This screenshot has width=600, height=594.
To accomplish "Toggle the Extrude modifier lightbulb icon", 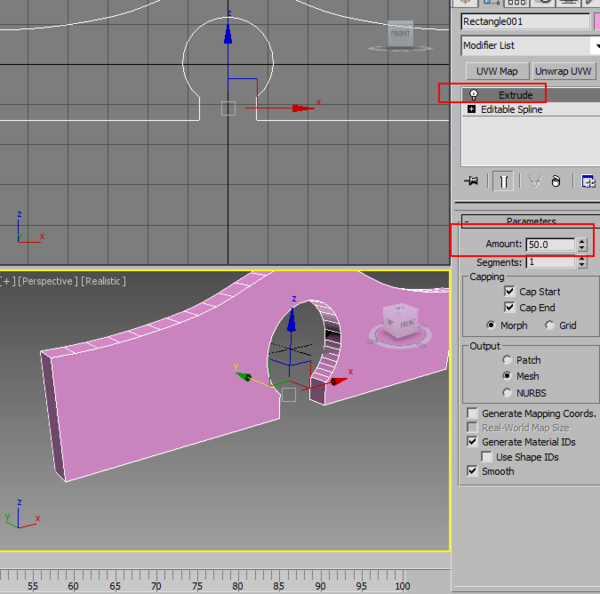I will pyautogui.click(x=474, y=95).
